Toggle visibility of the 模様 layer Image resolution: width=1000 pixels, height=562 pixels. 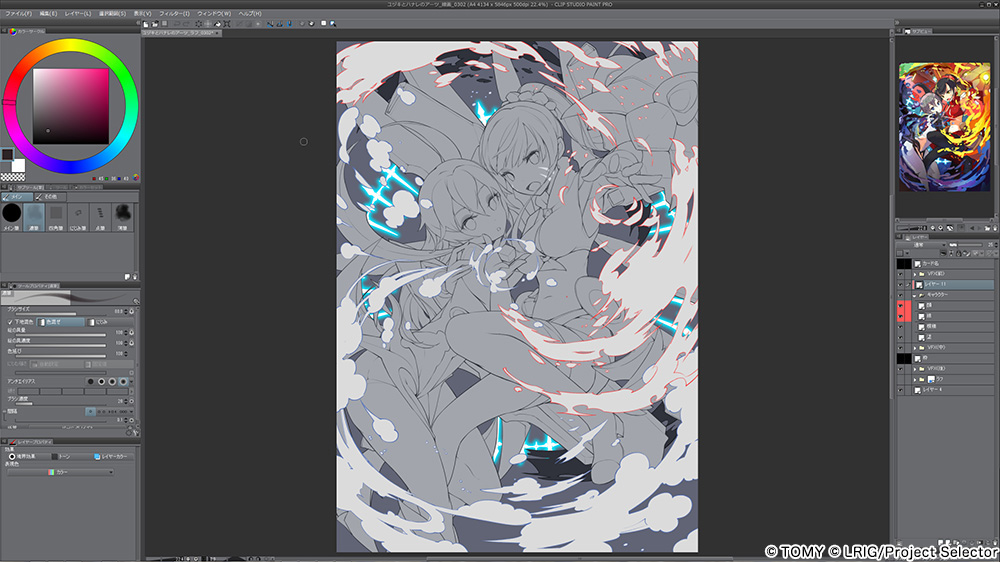coord(901,327)
